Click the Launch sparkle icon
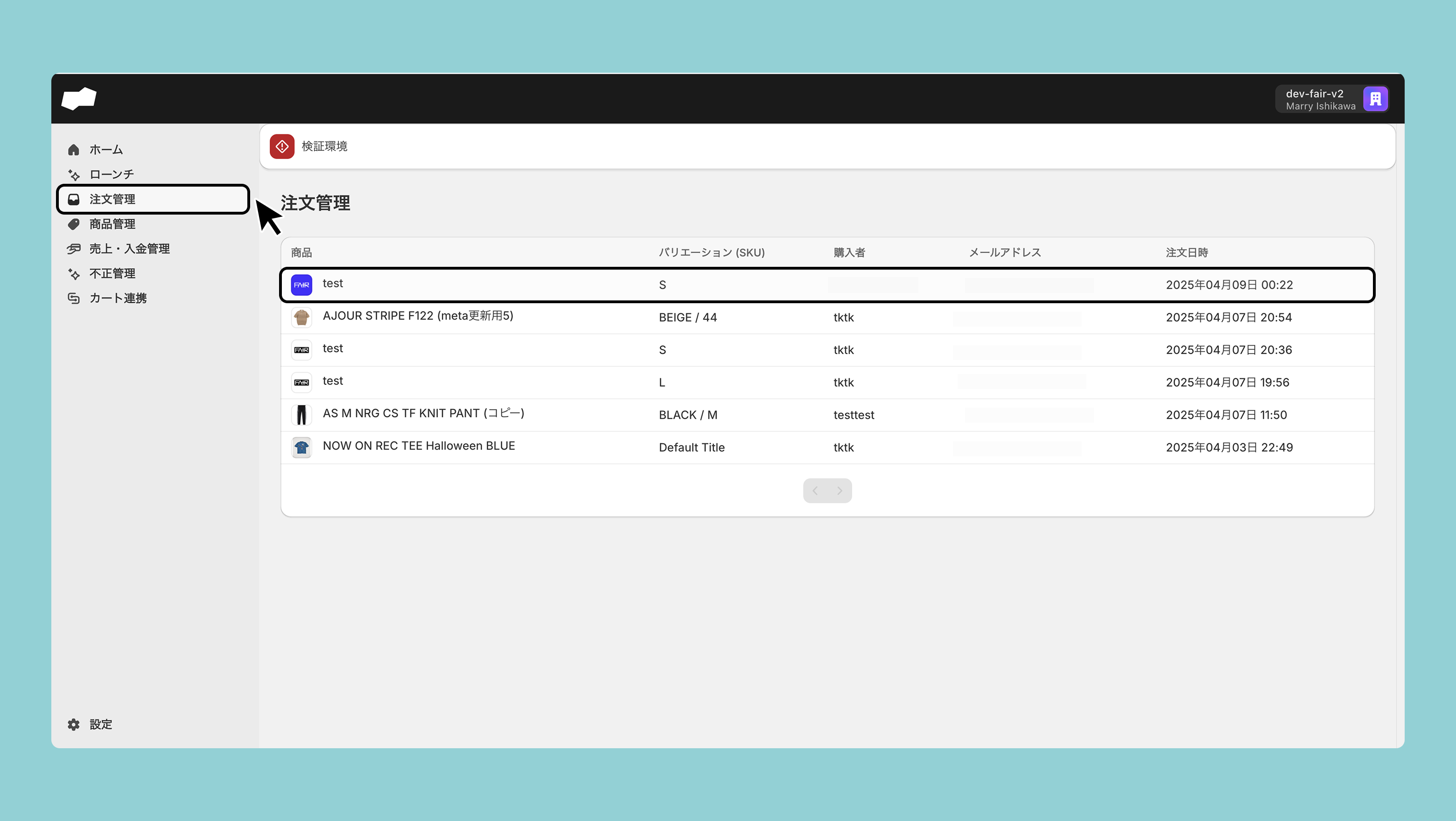Image resolution: width=1456 pixels, height=821 pixels. click(73, 174)
